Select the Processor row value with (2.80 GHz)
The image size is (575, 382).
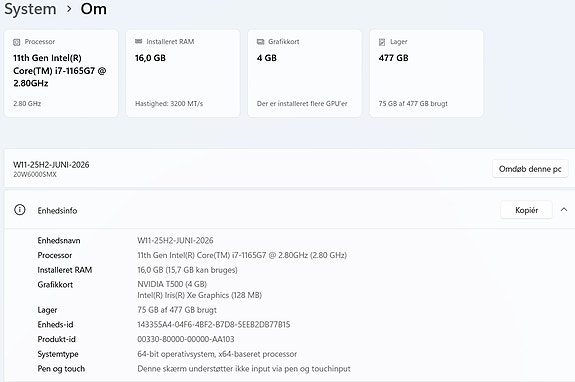pos(242,255)
